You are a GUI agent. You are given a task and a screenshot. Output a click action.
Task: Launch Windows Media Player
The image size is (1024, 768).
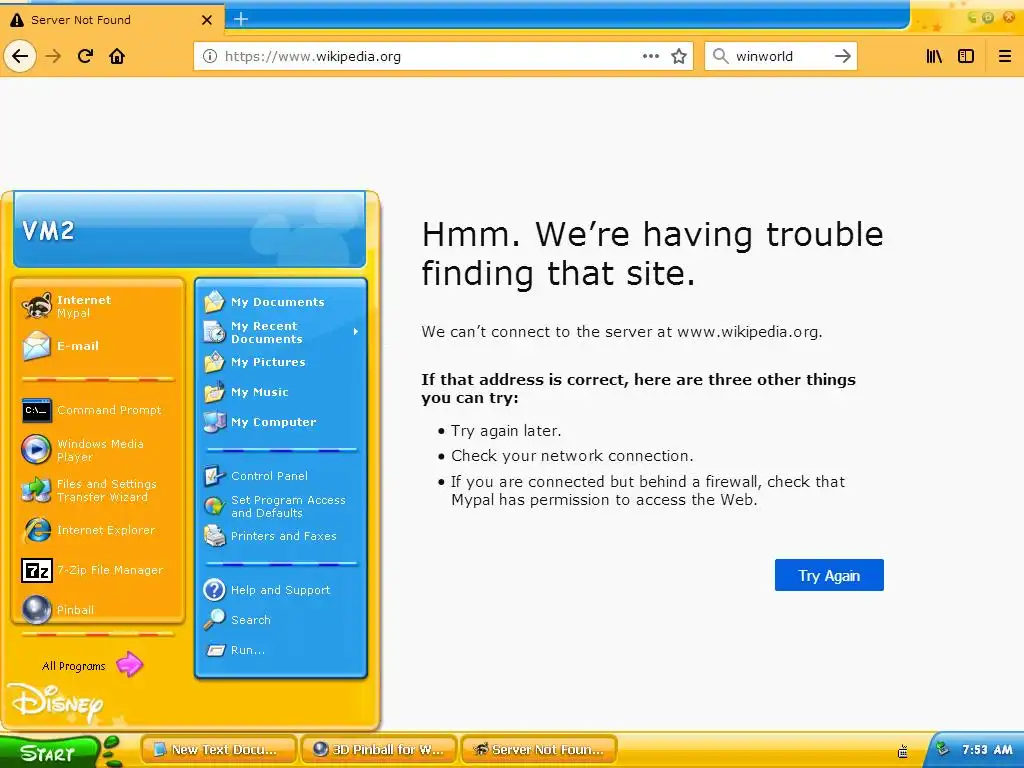(x=98, y=450)
